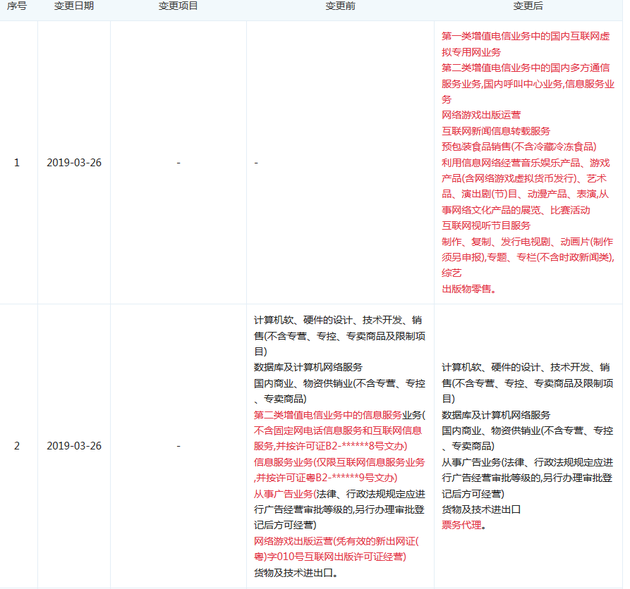
Task: Click the dash in row 1 变更前 cell
Action: click(x=257, y=163)
